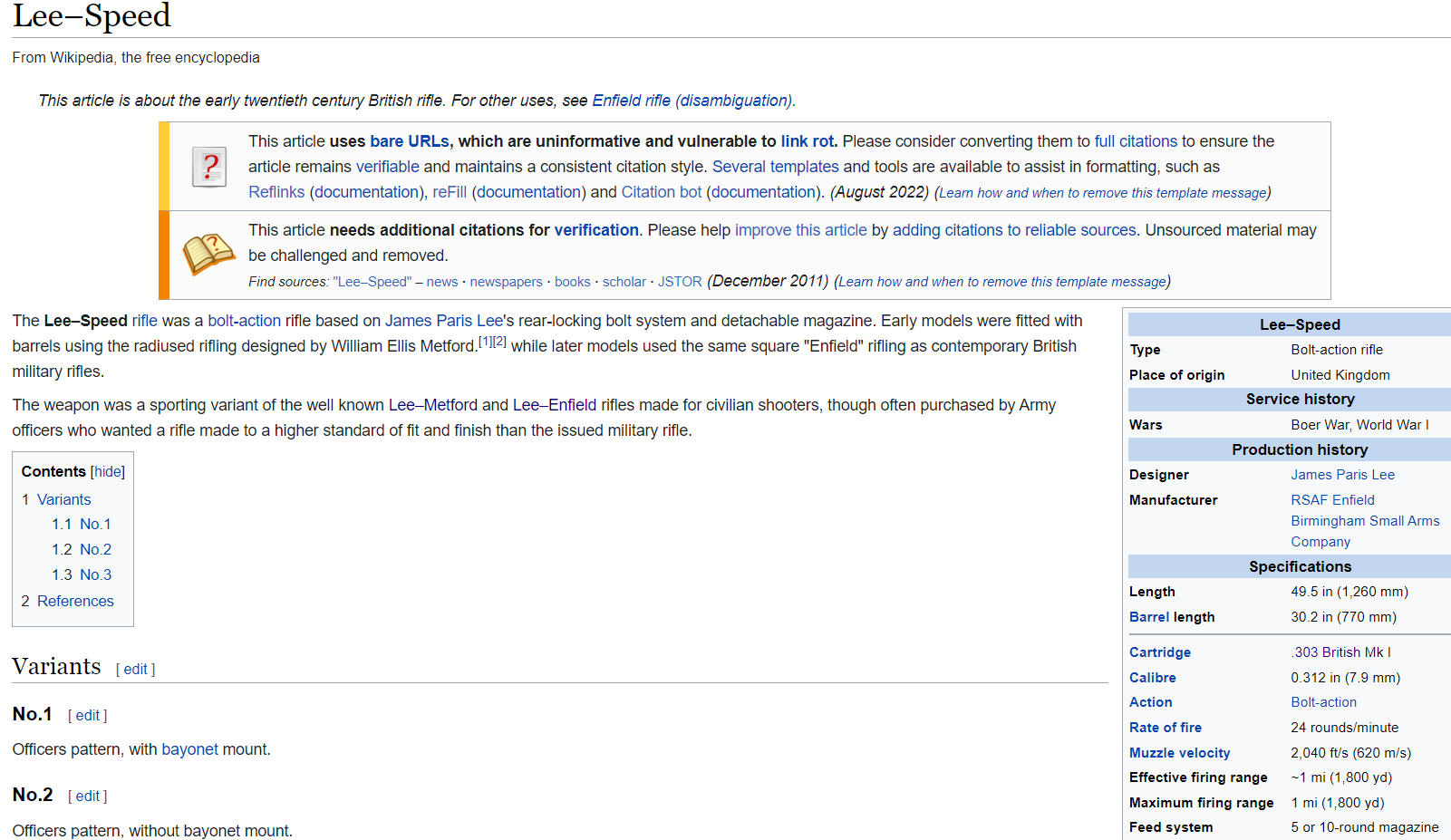The width and height of the screenshot is (1451, 840).
Task: Select '24 rounds/minute' value
Action: pos(1345,728)
